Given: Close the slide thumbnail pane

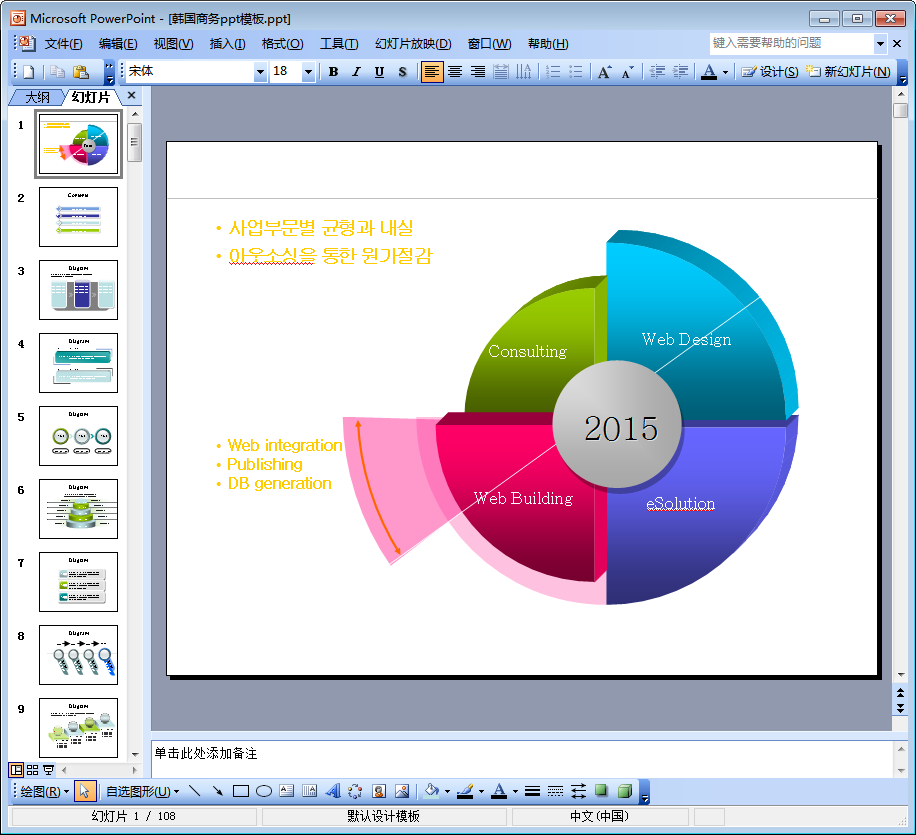Looking at the screenshot, I should click(131, 95).
